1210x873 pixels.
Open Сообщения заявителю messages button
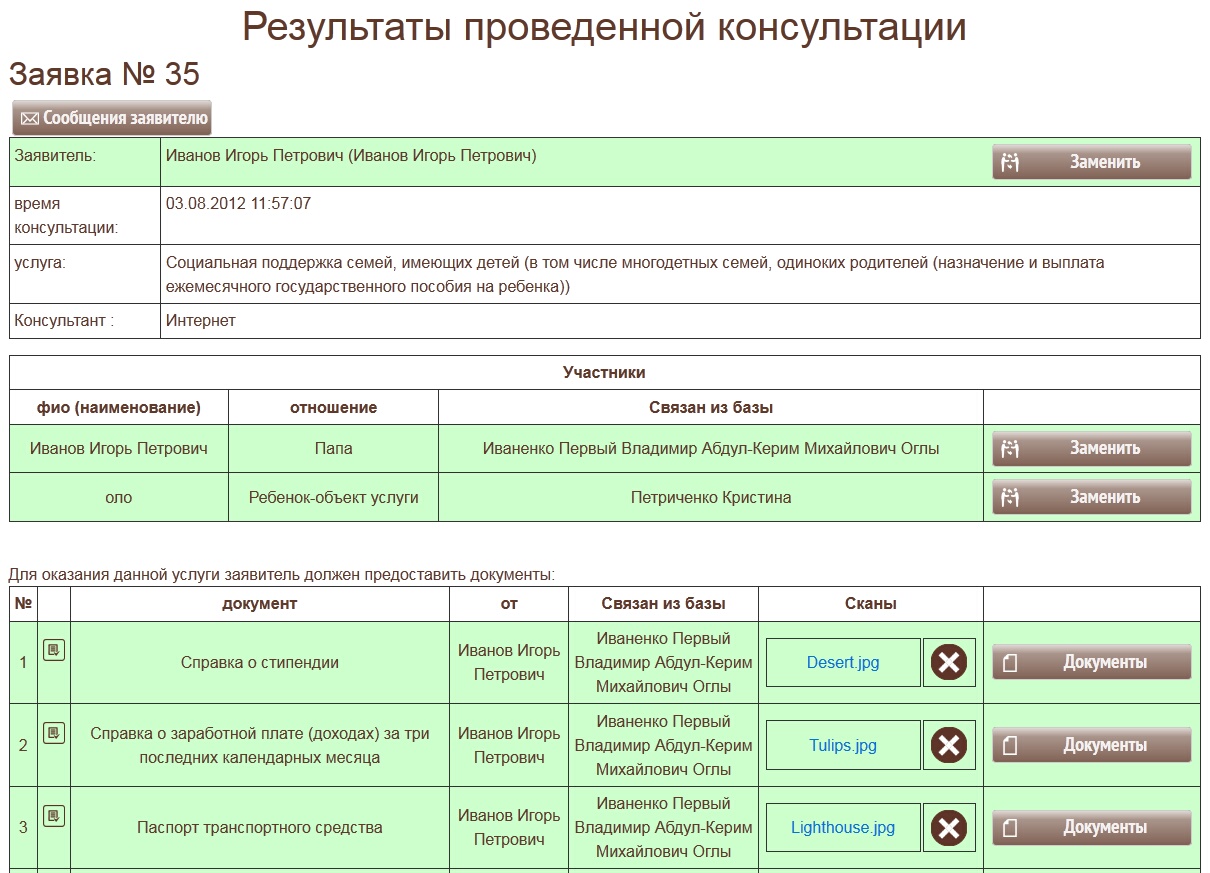click(112, 118)
